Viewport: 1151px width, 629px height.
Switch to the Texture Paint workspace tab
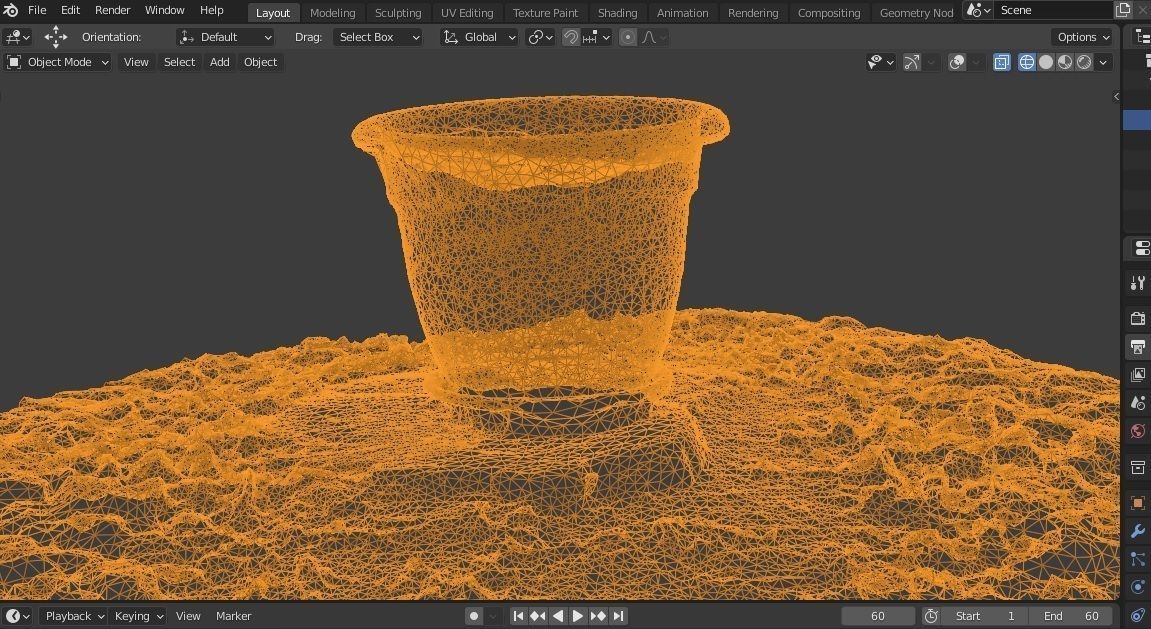click(545, 12)
